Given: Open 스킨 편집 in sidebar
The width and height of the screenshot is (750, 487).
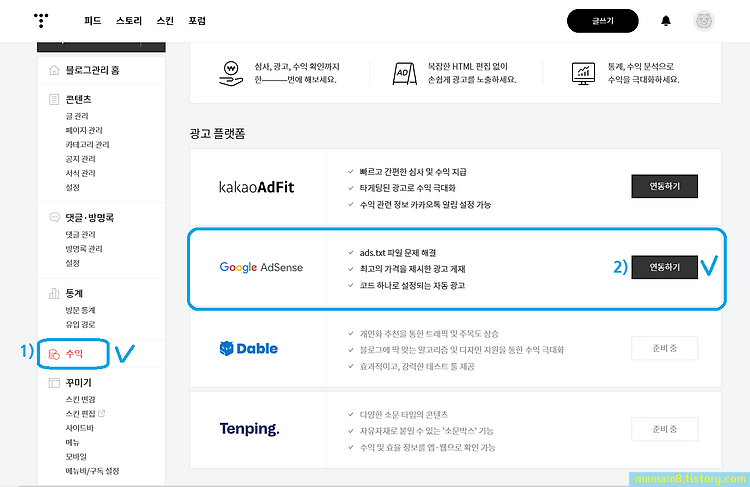Looking at the screenshot, I should 80,414.
